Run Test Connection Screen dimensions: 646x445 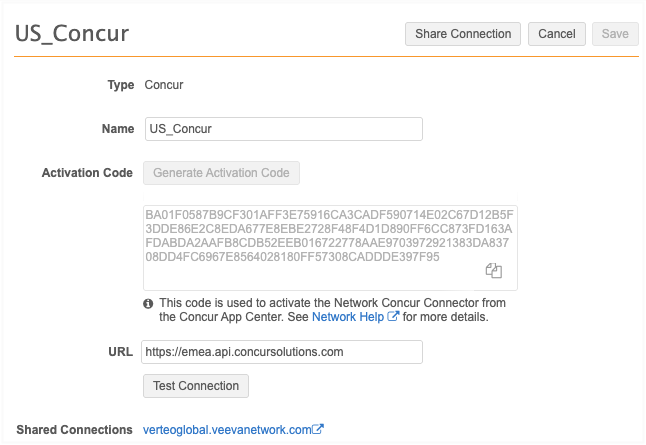tap(196, 386)
